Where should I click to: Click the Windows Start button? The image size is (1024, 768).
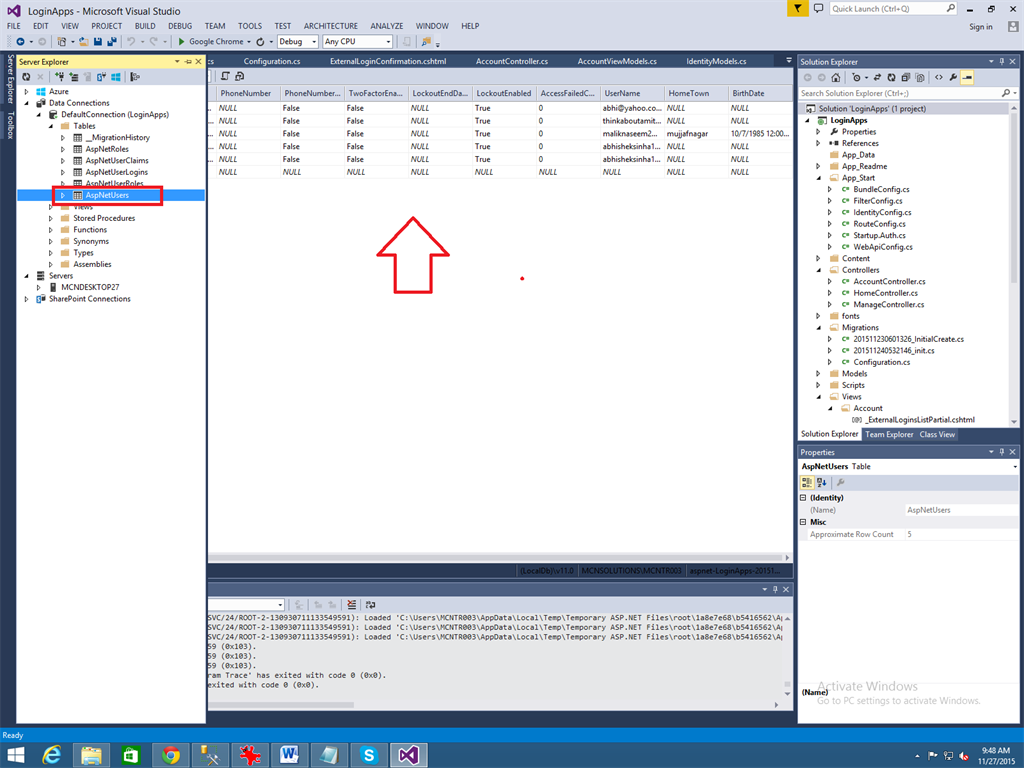pos(15,755)
